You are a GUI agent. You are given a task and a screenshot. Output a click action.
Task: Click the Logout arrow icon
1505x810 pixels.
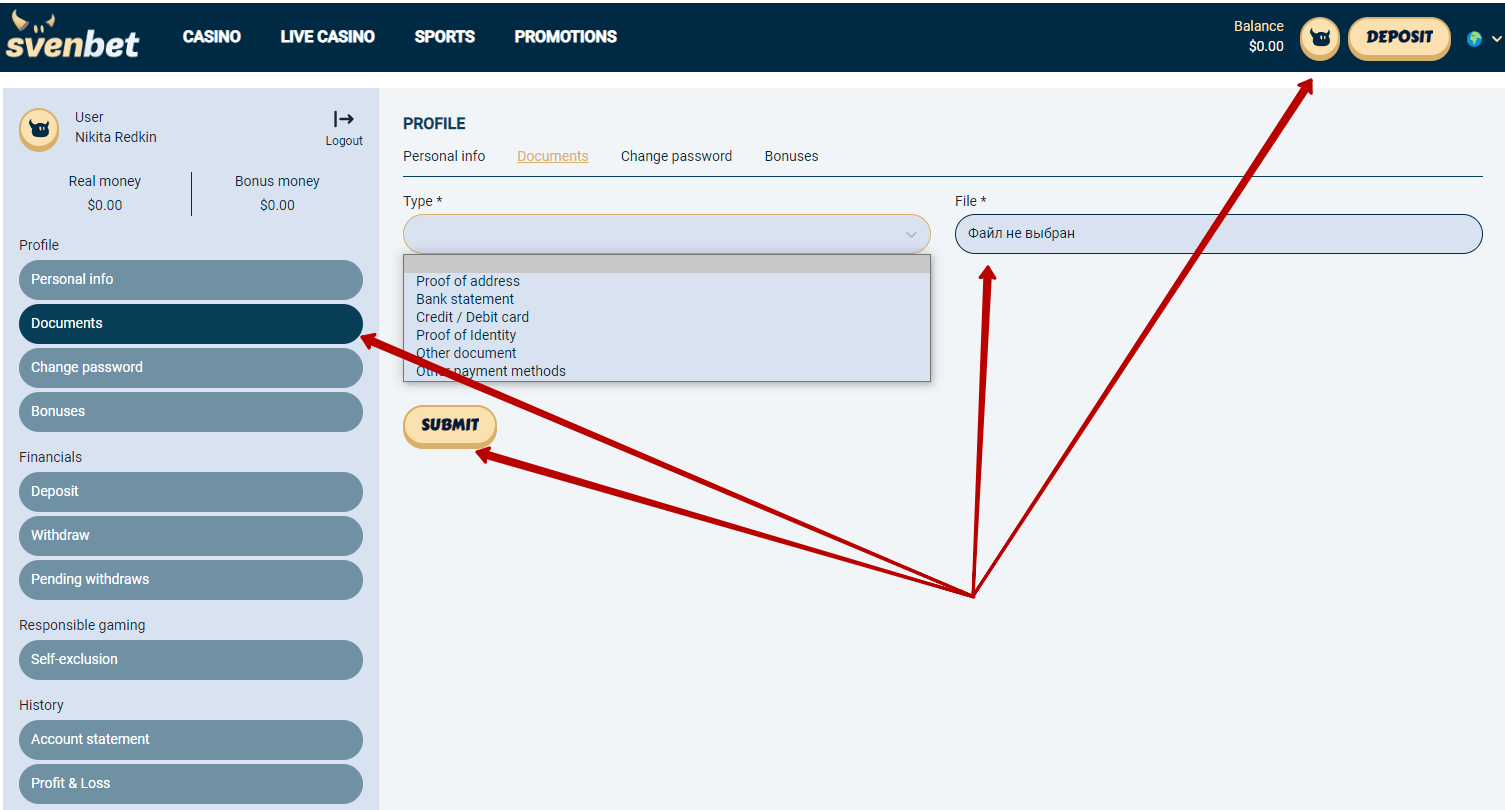point(344,119)
